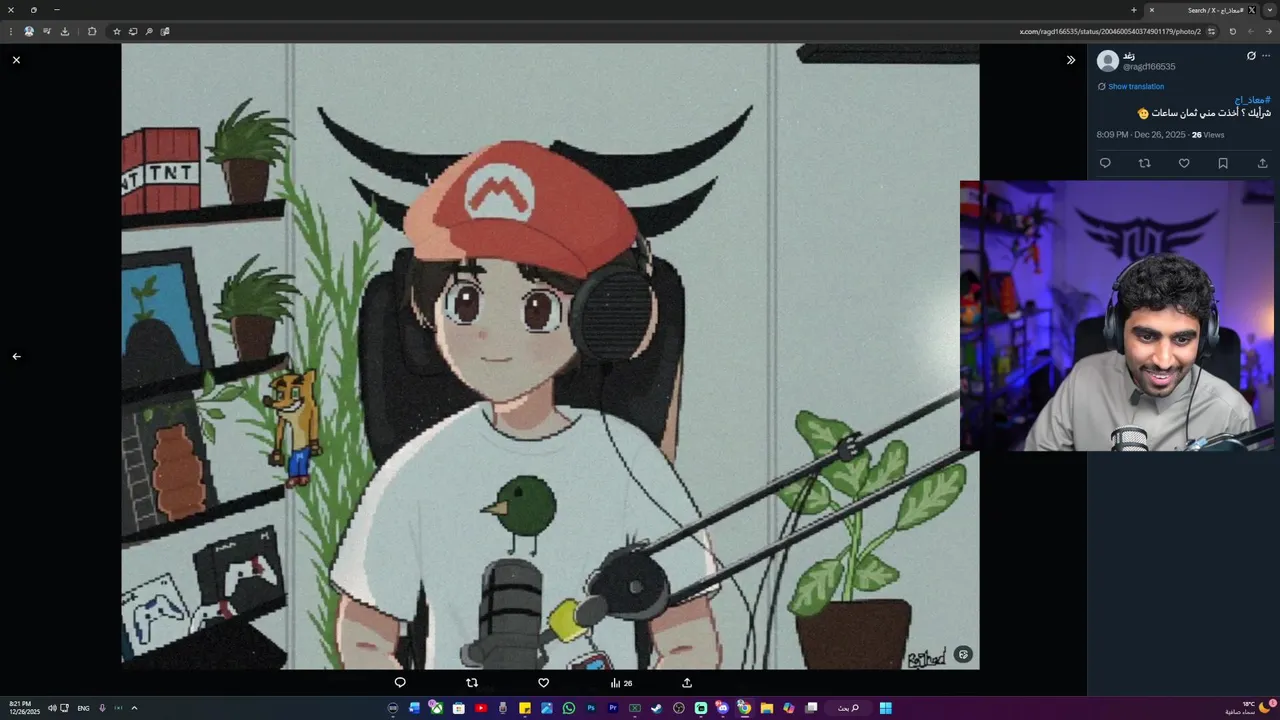Open the #معاذ_اج hashtag link

(x=1252, y=100)
